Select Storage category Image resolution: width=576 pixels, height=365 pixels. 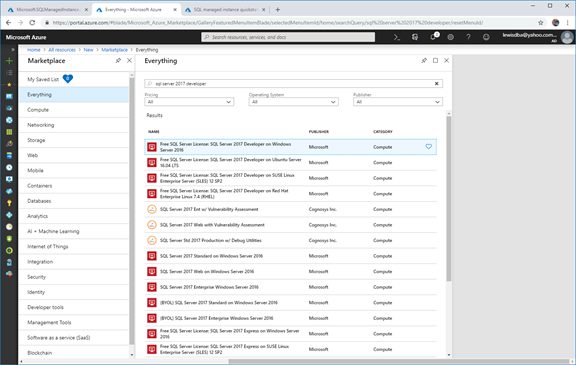point(73,140)
